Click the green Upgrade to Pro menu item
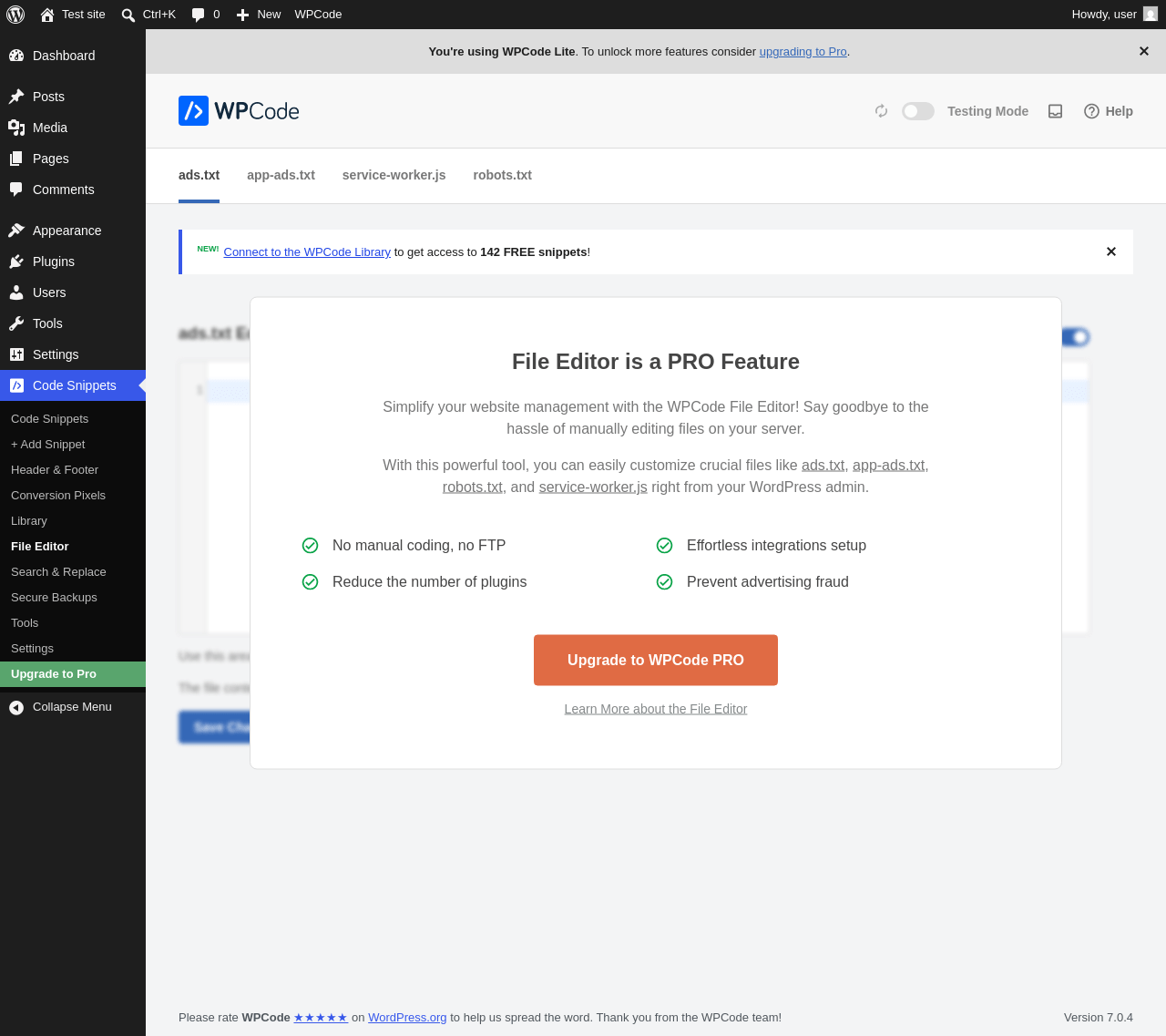1166x1036 pixels. (x=73, y=674)
